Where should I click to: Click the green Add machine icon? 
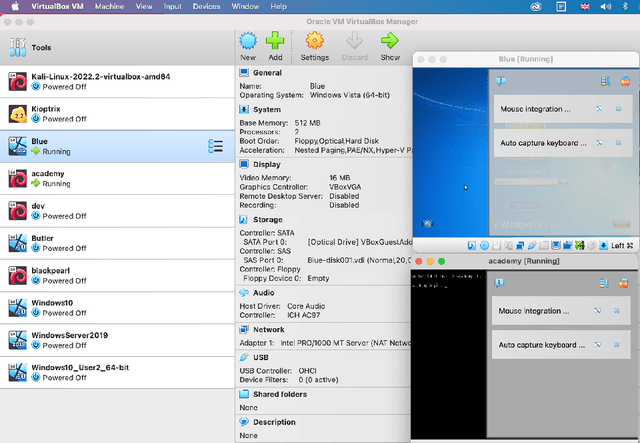[x=274, y=42]
